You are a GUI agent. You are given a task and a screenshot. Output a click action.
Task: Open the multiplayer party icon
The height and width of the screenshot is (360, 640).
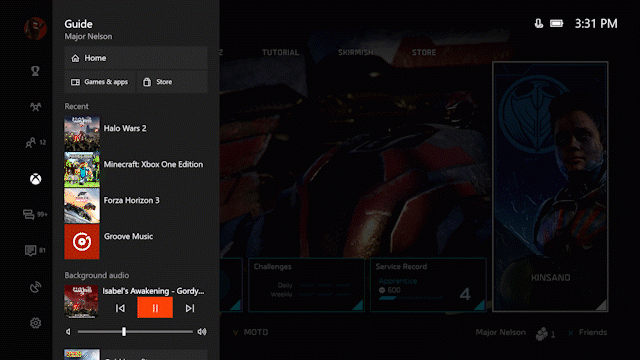point(36,107)
